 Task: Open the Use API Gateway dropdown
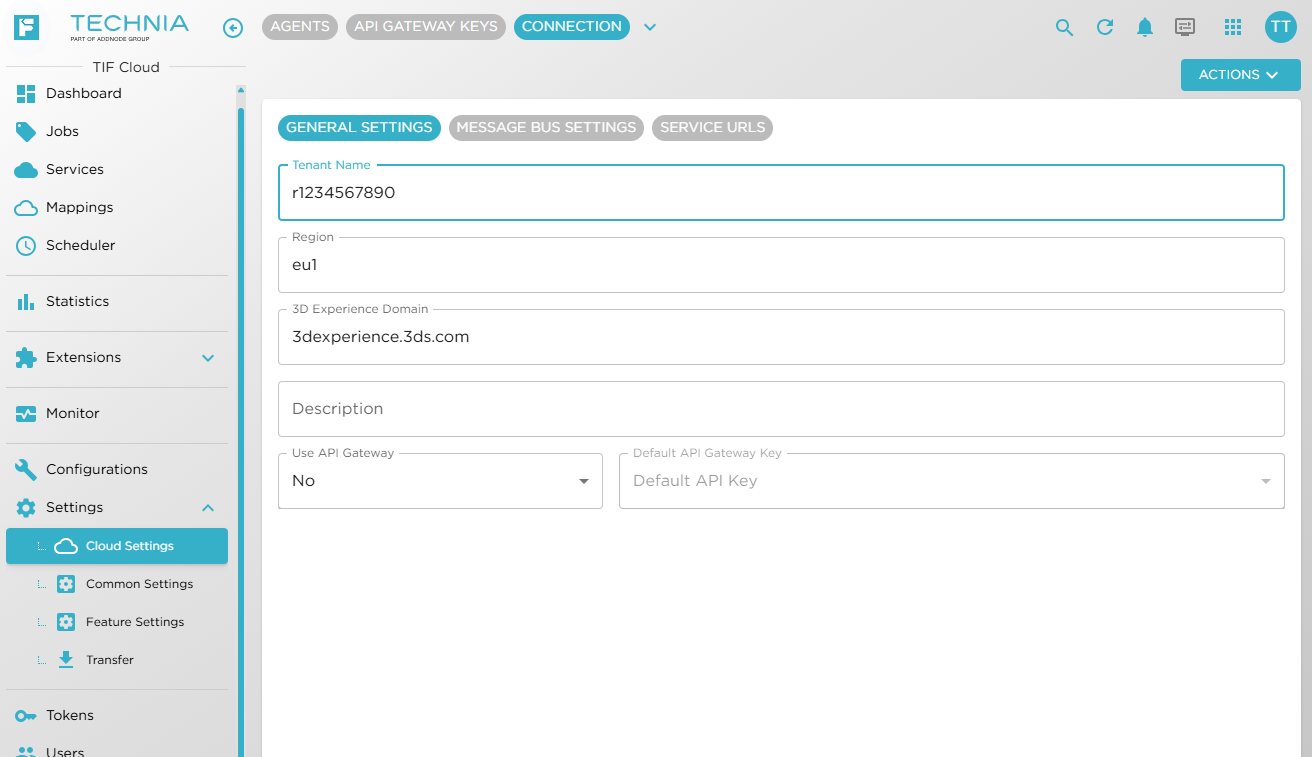[x=440, y=481]
